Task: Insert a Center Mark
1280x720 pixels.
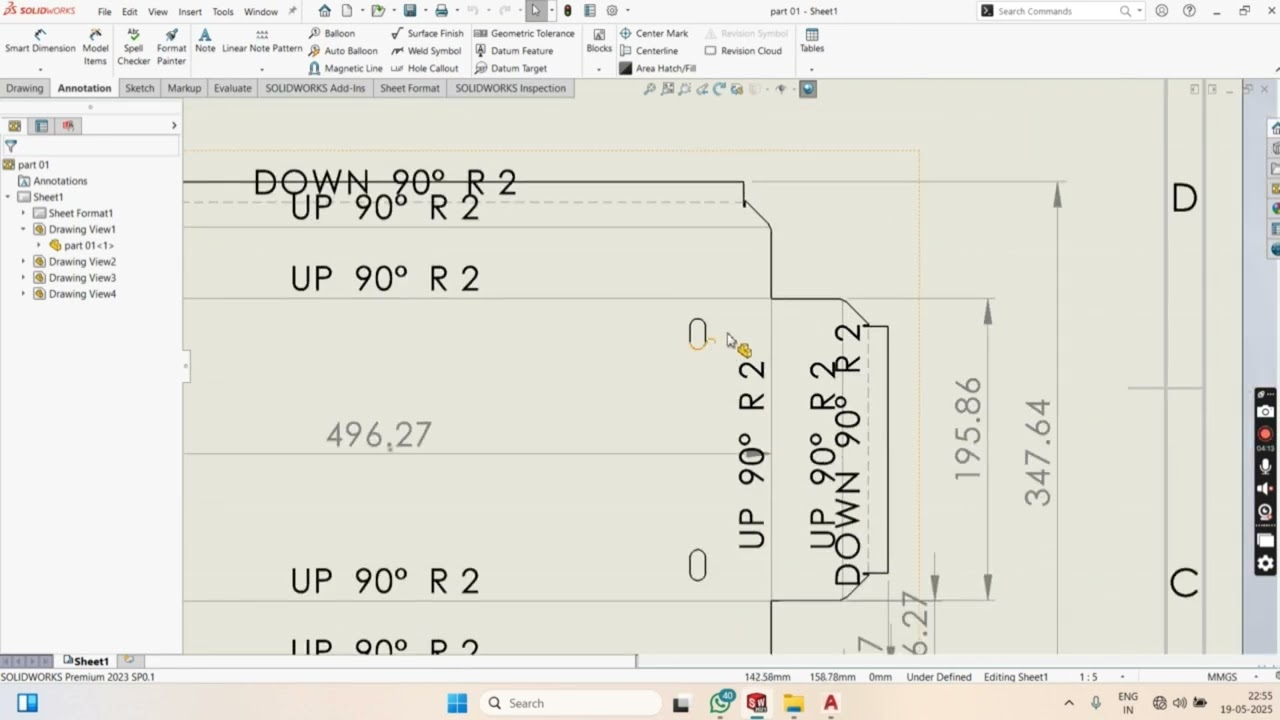Action: 653,33
